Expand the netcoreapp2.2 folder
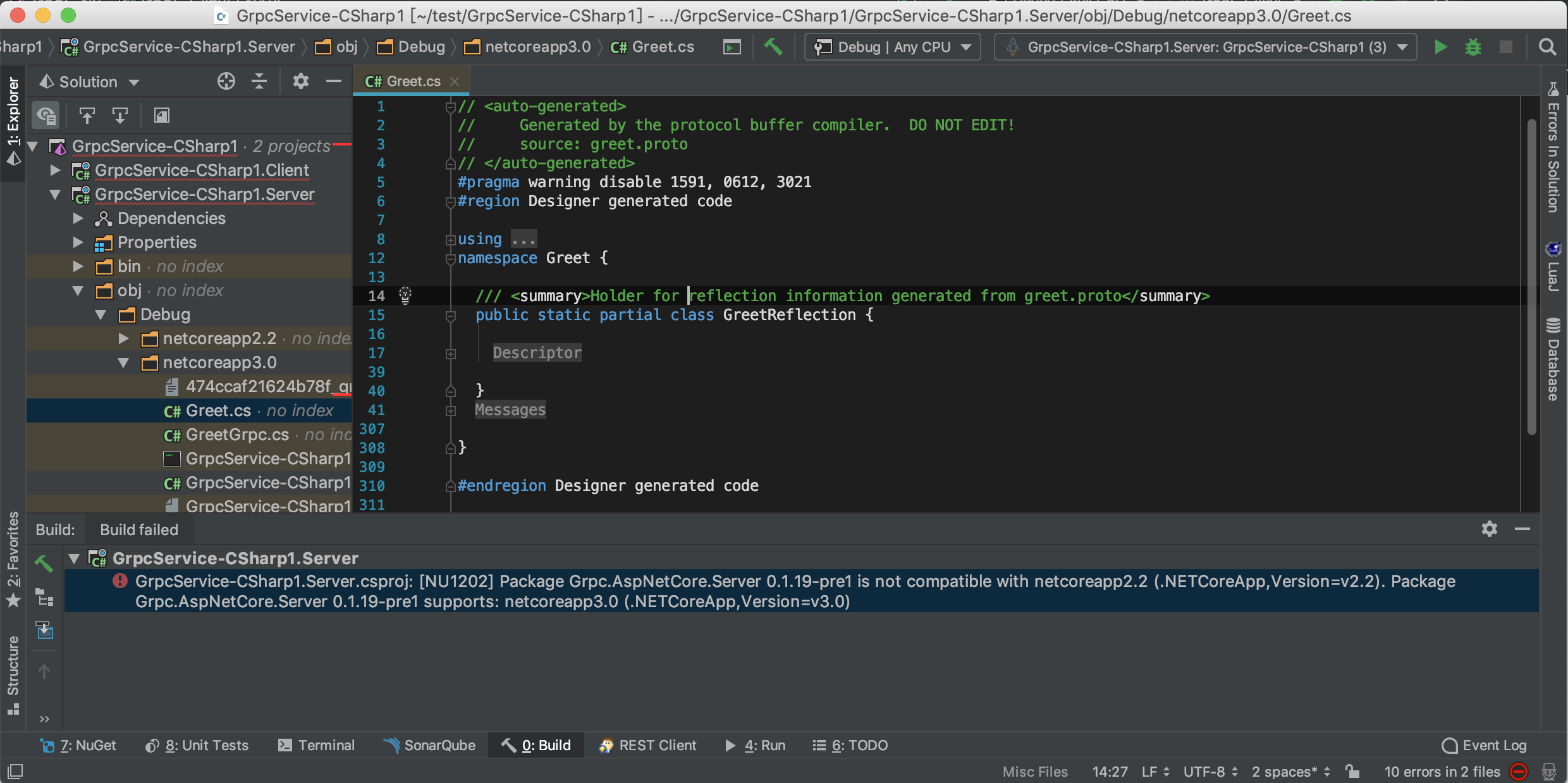The width and height of the screenshot is (1568, 783). click(x=123, y=338)
